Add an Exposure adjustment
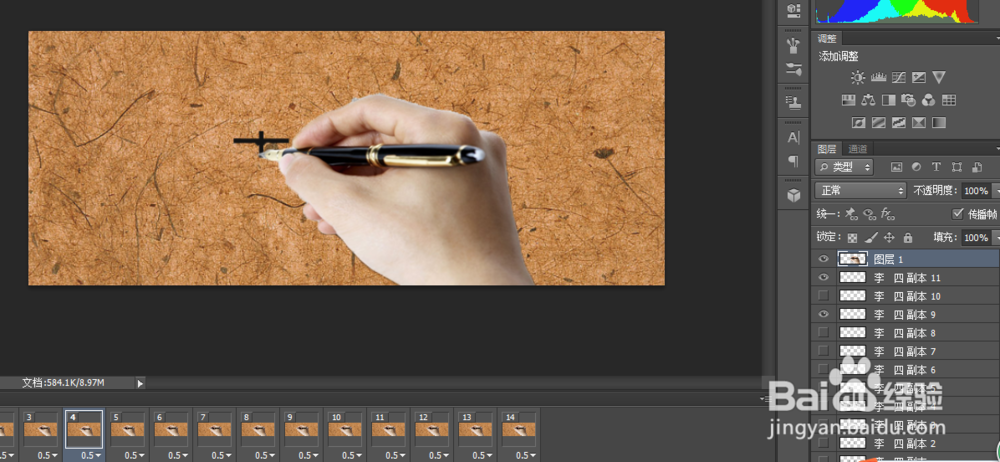This screenshot has width=1000, height=462. [918, 78]
